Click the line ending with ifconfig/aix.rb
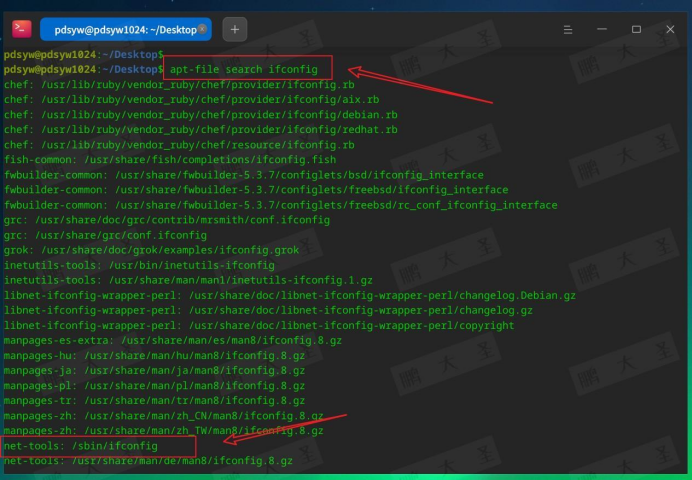The width and height of the screenshot is (692, 480). click(192, 100)
